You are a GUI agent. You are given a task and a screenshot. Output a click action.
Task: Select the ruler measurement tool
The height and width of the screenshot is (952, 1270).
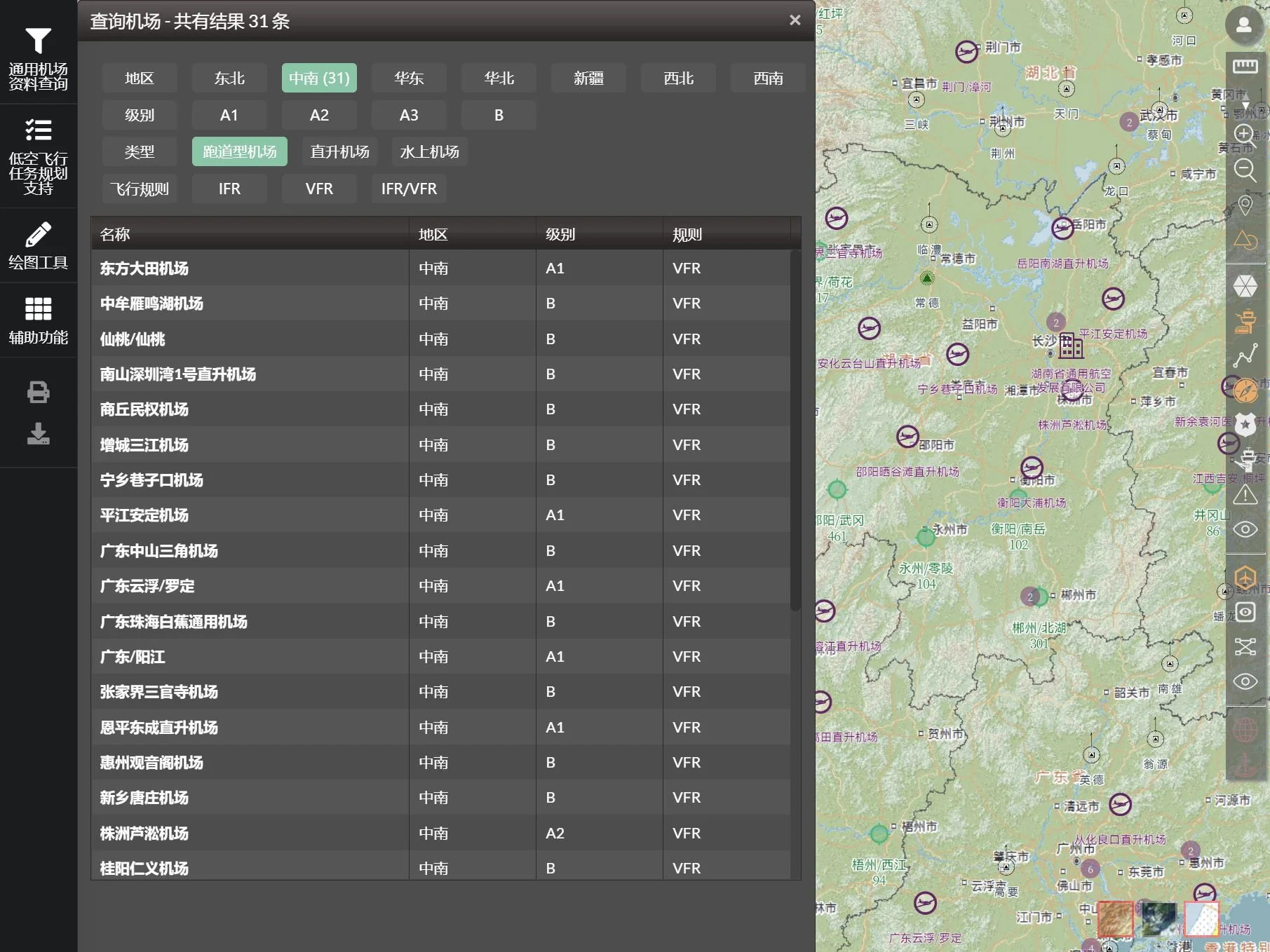click(x=1245, y=67)
